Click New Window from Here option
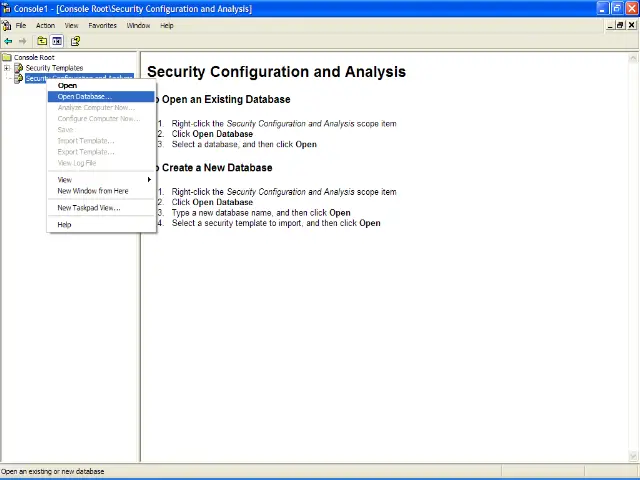 [92, 190]
